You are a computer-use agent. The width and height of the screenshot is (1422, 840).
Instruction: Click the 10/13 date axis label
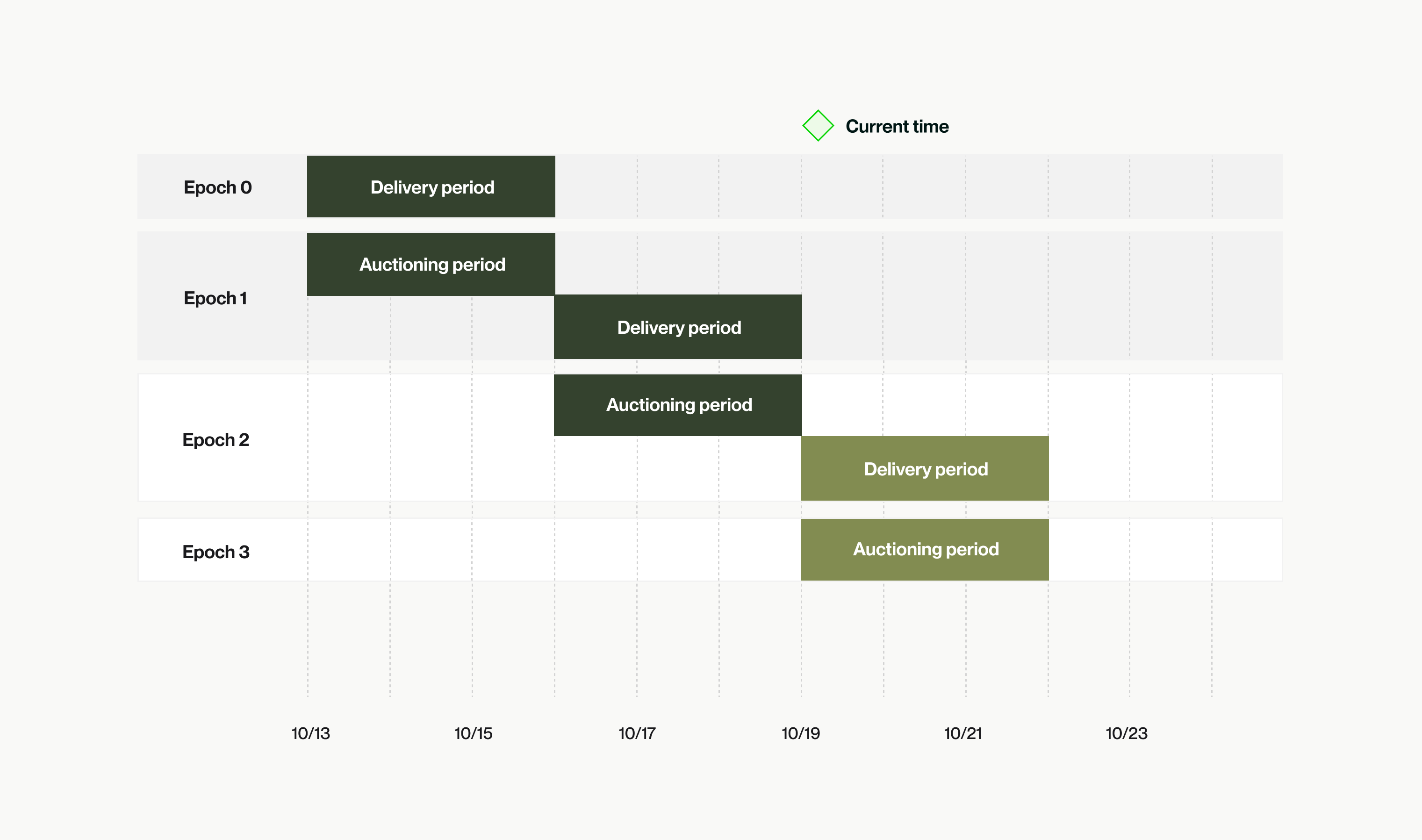coord(310,733)
